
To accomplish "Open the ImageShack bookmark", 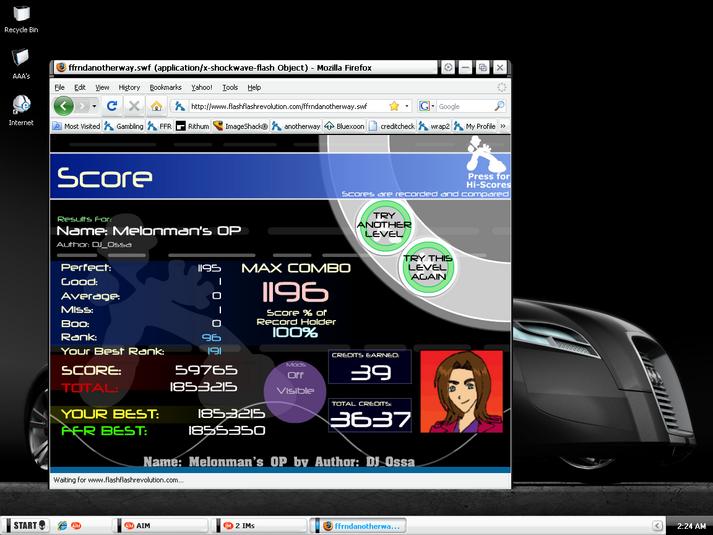I will (241, 126).
